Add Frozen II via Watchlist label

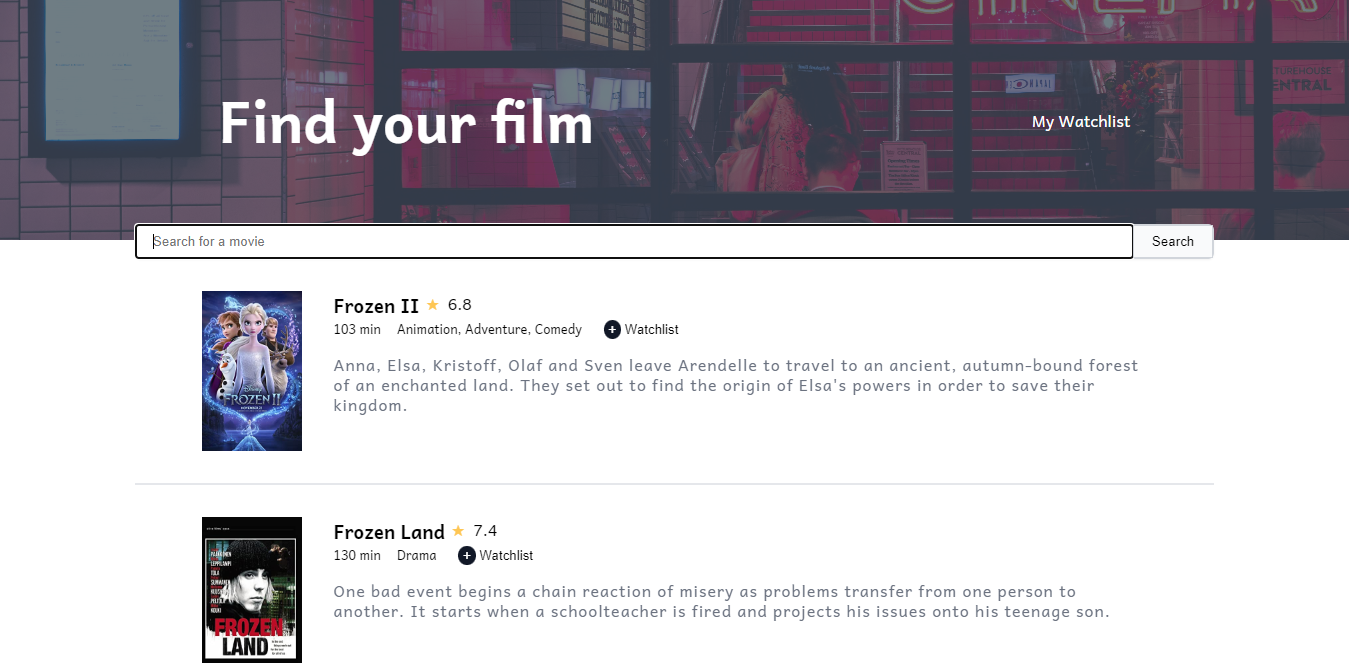tap(652, 329)
